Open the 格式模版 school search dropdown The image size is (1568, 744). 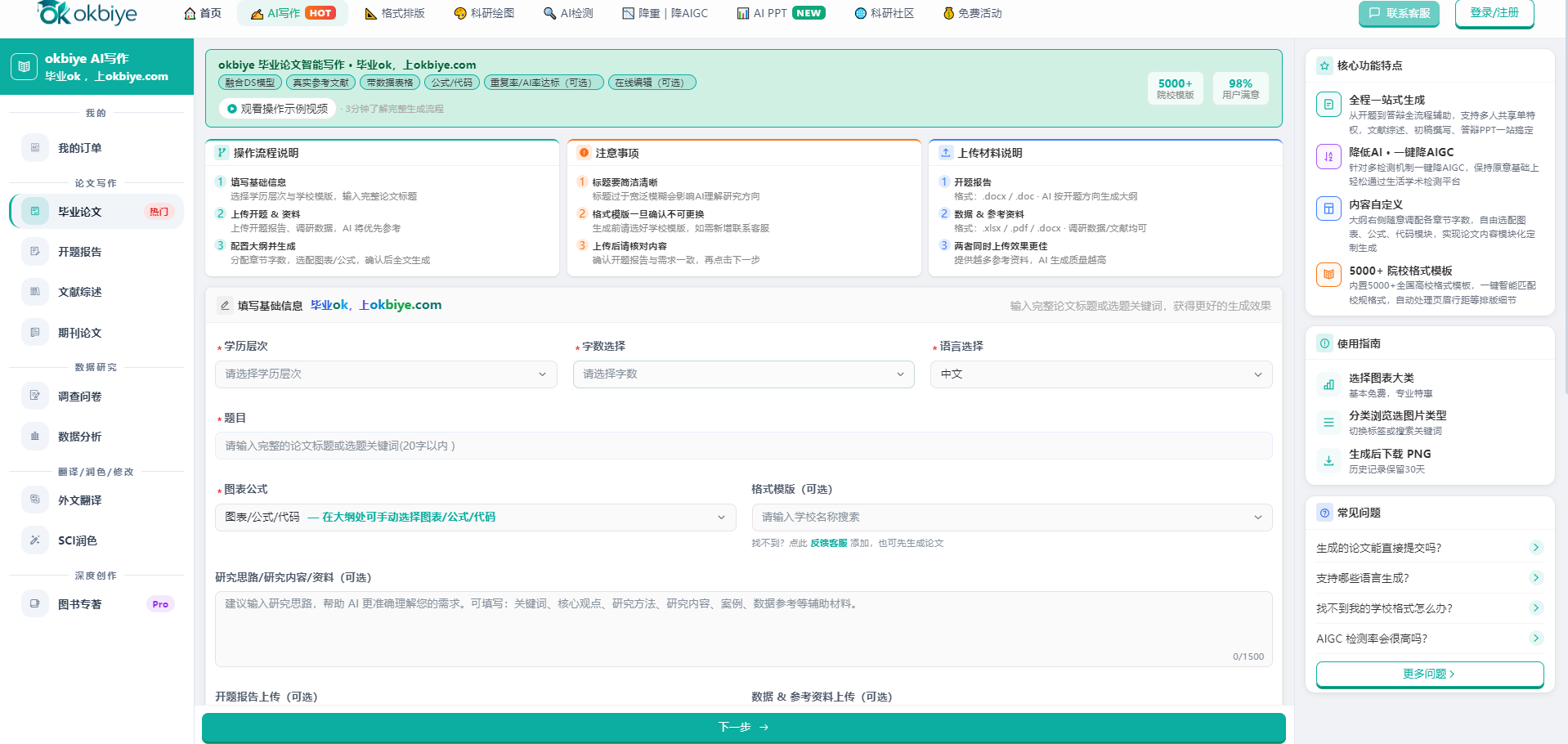pyautogui.click(x=1012, y=517)
